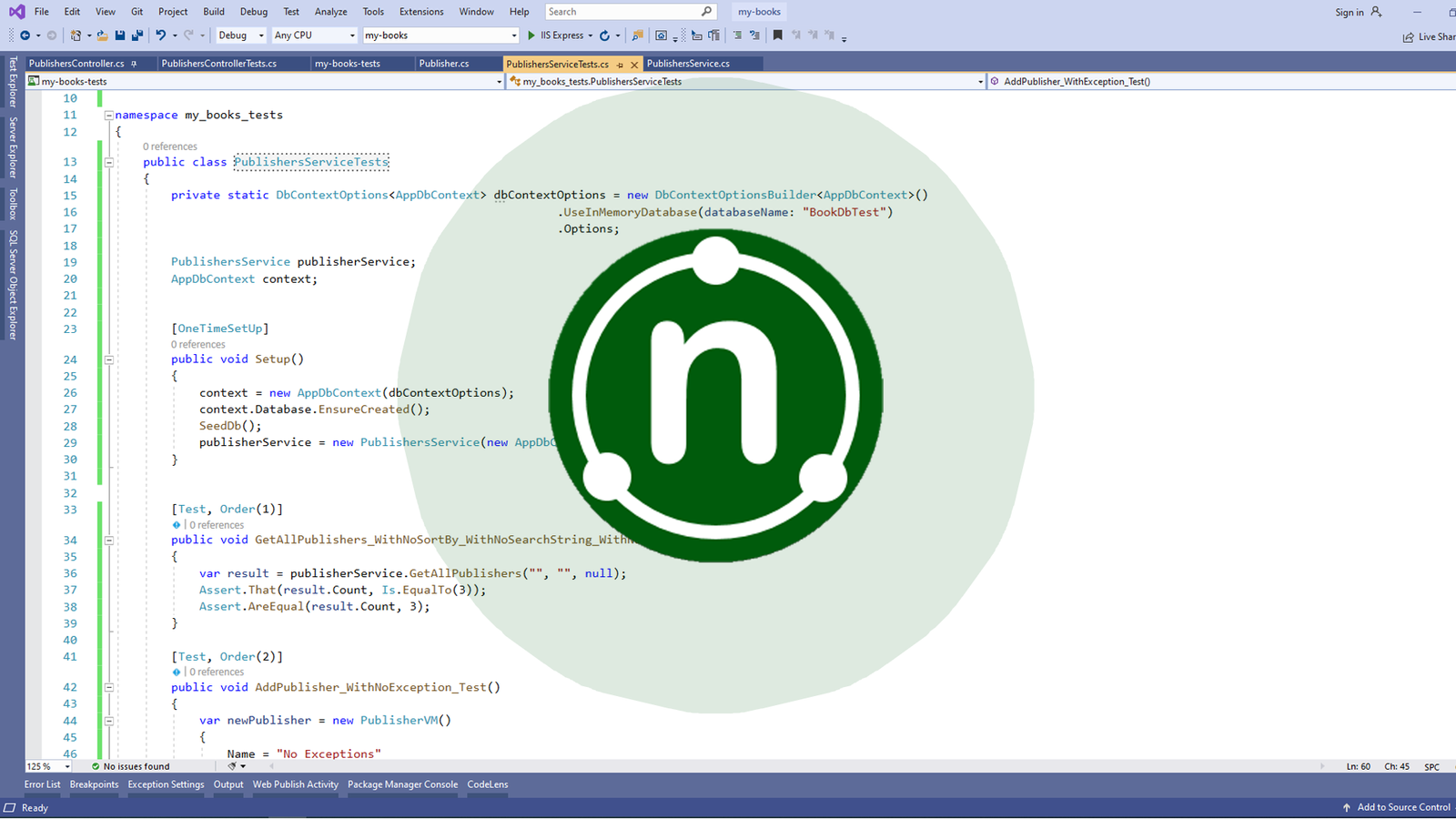The image size is (1456, 819).
Task: Click the browser refresh icon
Action: click(604, 35)
